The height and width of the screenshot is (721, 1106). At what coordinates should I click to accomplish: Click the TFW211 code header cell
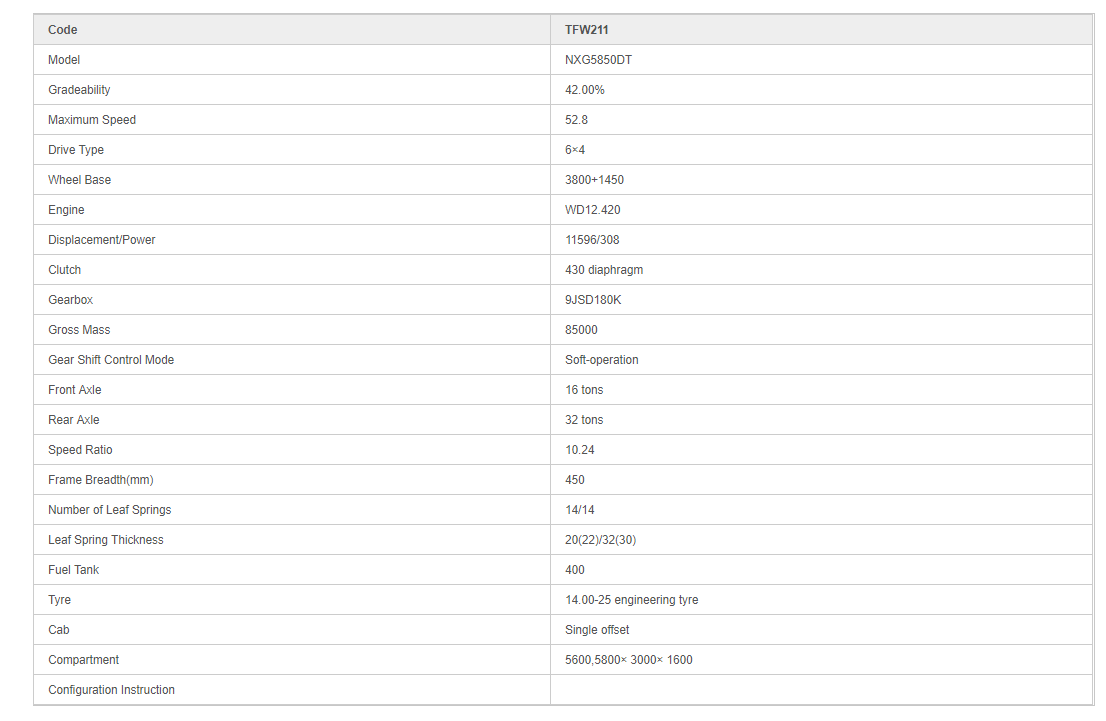587,30
